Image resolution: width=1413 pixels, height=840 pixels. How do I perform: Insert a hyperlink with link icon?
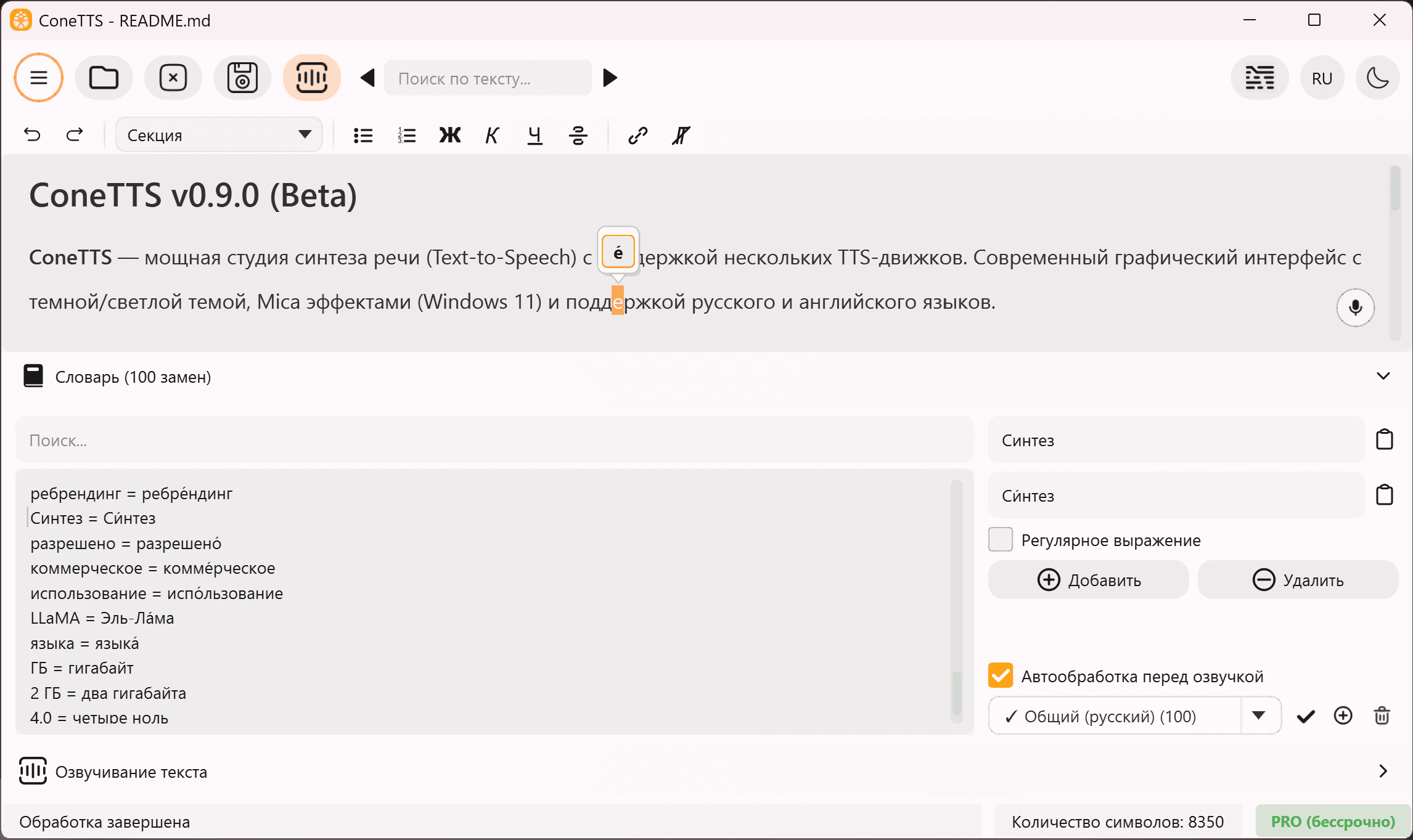pyautogui.click(x=637, y=135)
